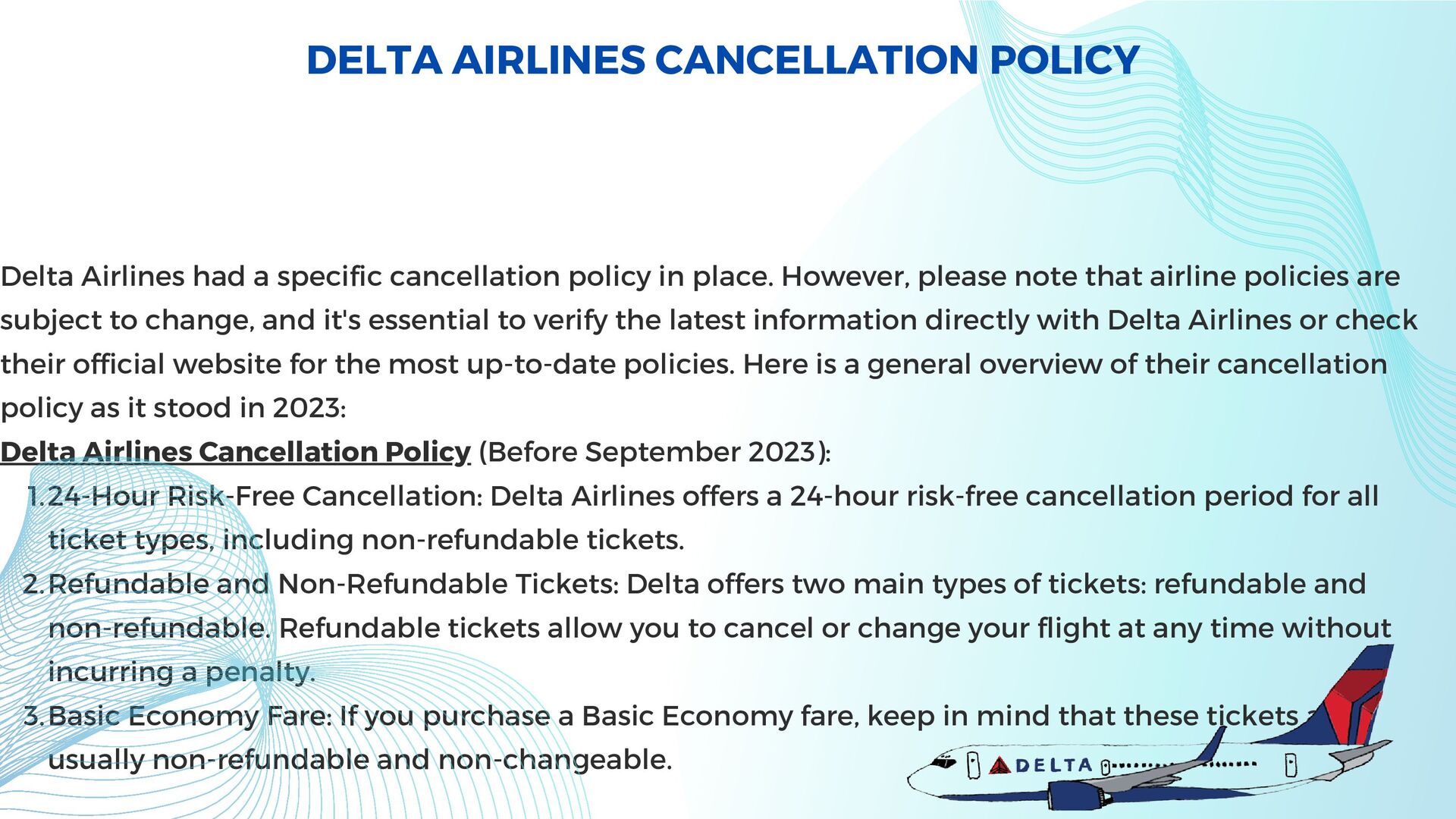The width and height of the screenshot is (1456, 819).
Task: Click the list number 2 marker
Action: 33,584
